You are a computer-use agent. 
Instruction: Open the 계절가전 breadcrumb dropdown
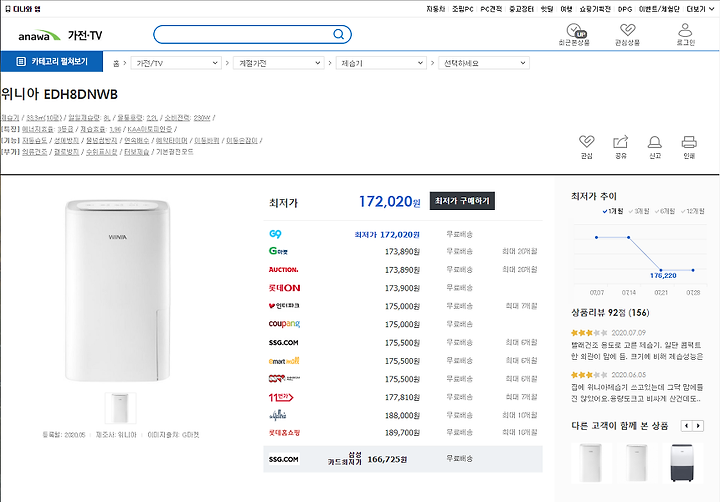pos(279,63)
